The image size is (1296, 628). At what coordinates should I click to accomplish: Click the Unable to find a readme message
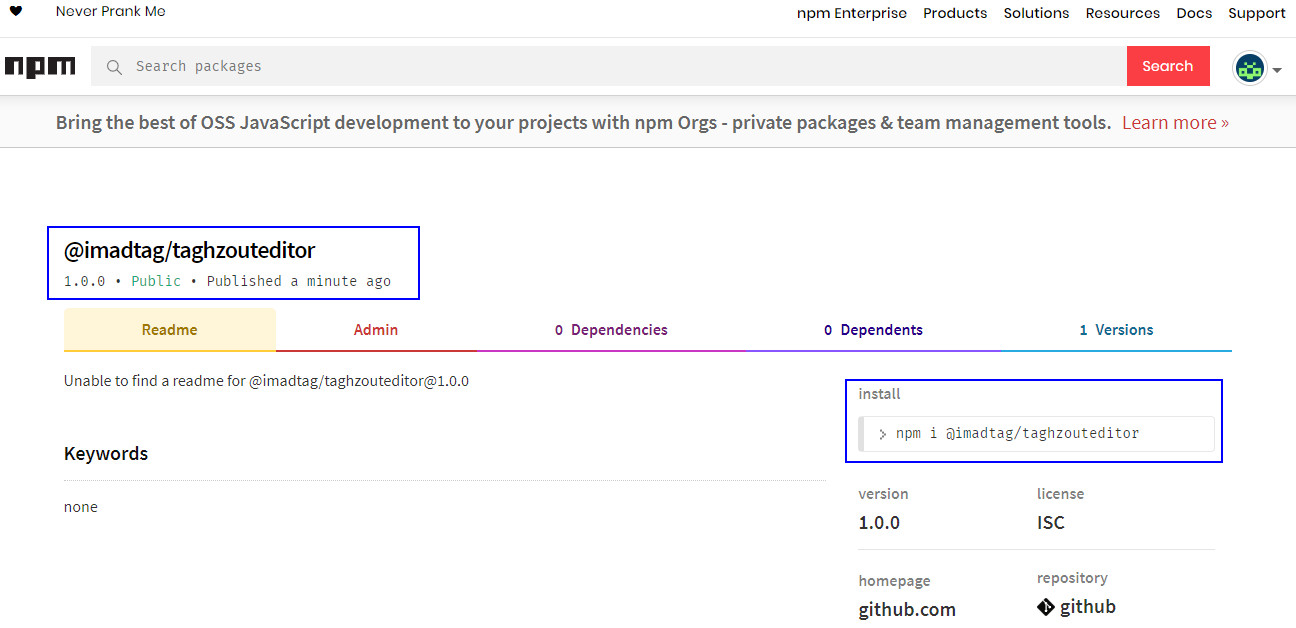tap(266, 381)
